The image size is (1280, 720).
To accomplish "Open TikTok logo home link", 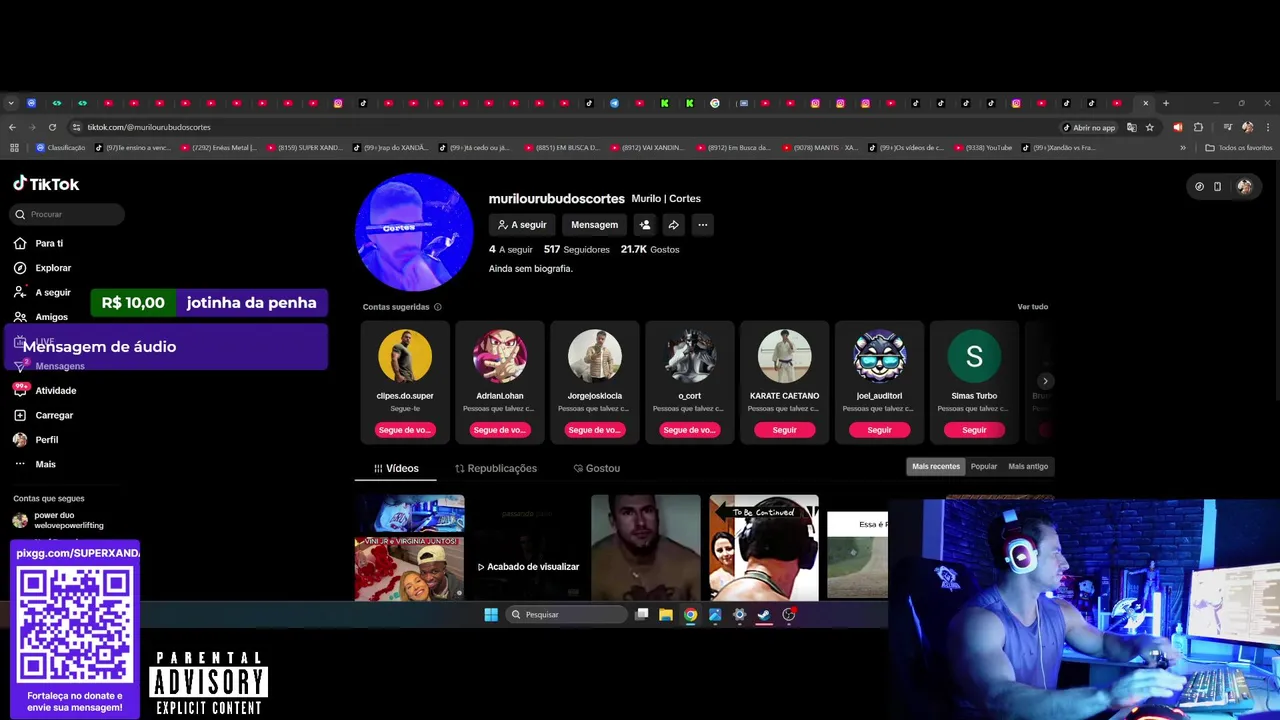I will (x=46, y=184).
